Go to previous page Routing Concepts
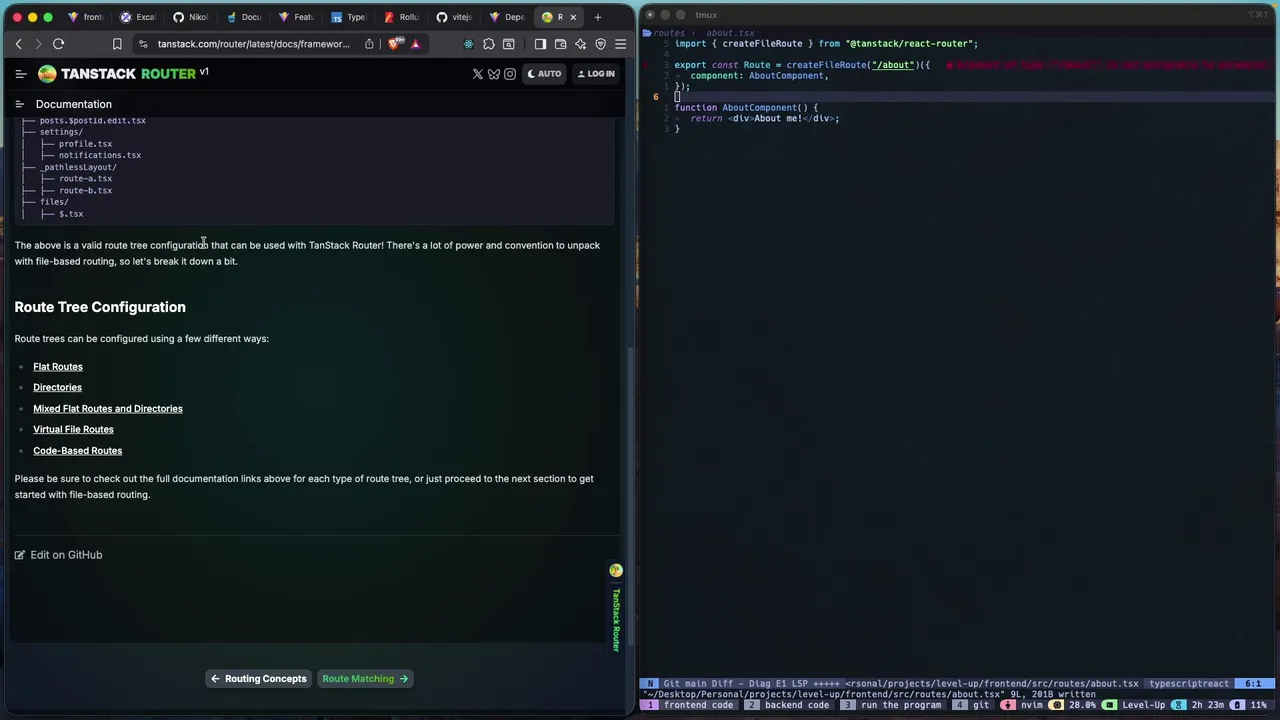 point(258,679)
